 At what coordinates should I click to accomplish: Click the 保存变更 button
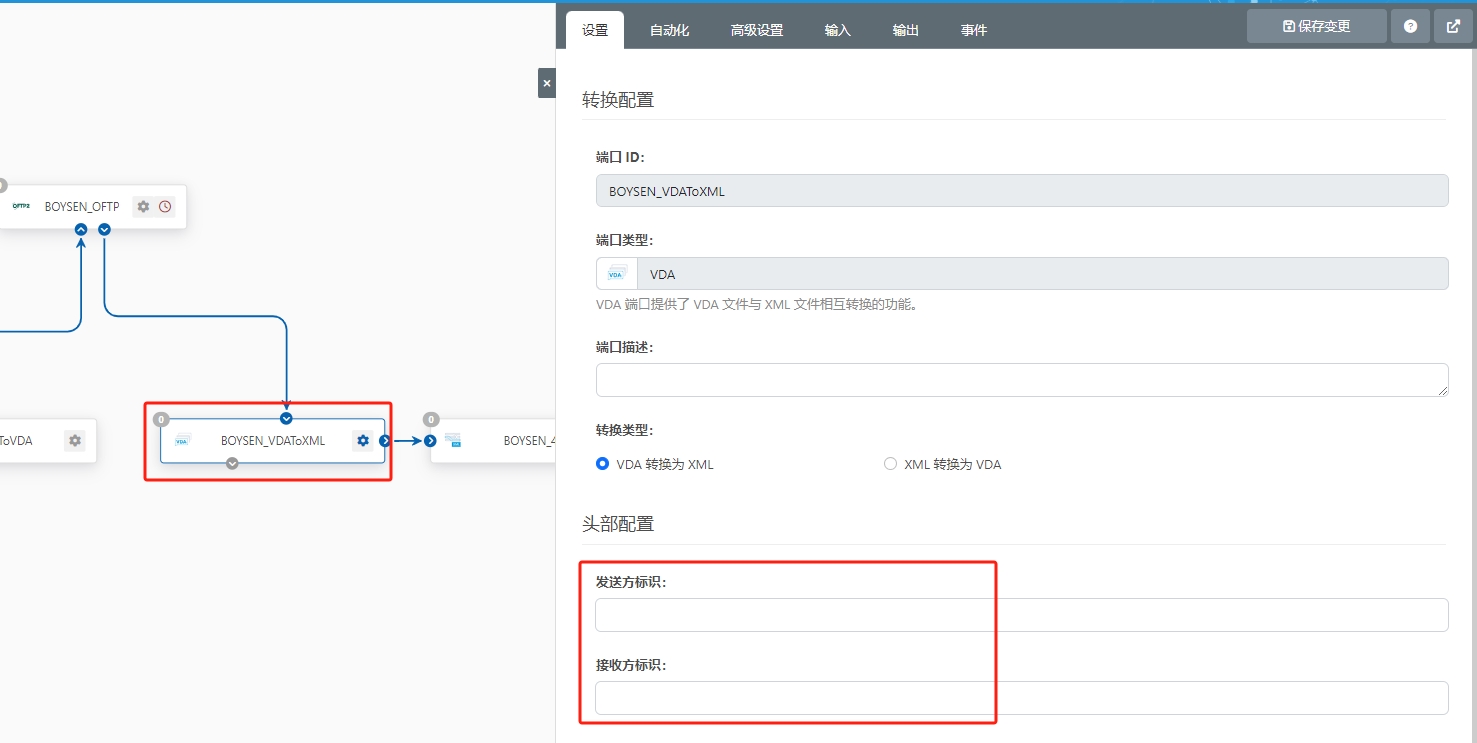[1316, 27]
